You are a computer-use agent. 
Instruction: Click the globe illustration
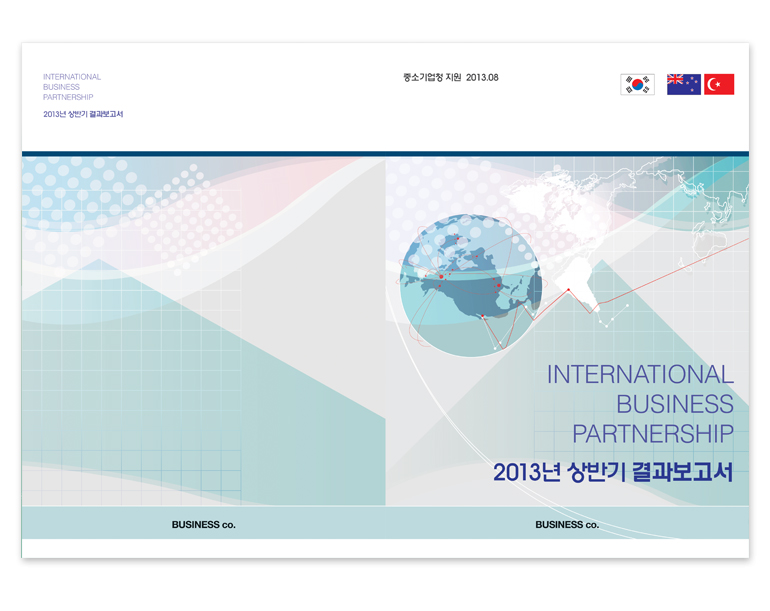click(471, 285)
